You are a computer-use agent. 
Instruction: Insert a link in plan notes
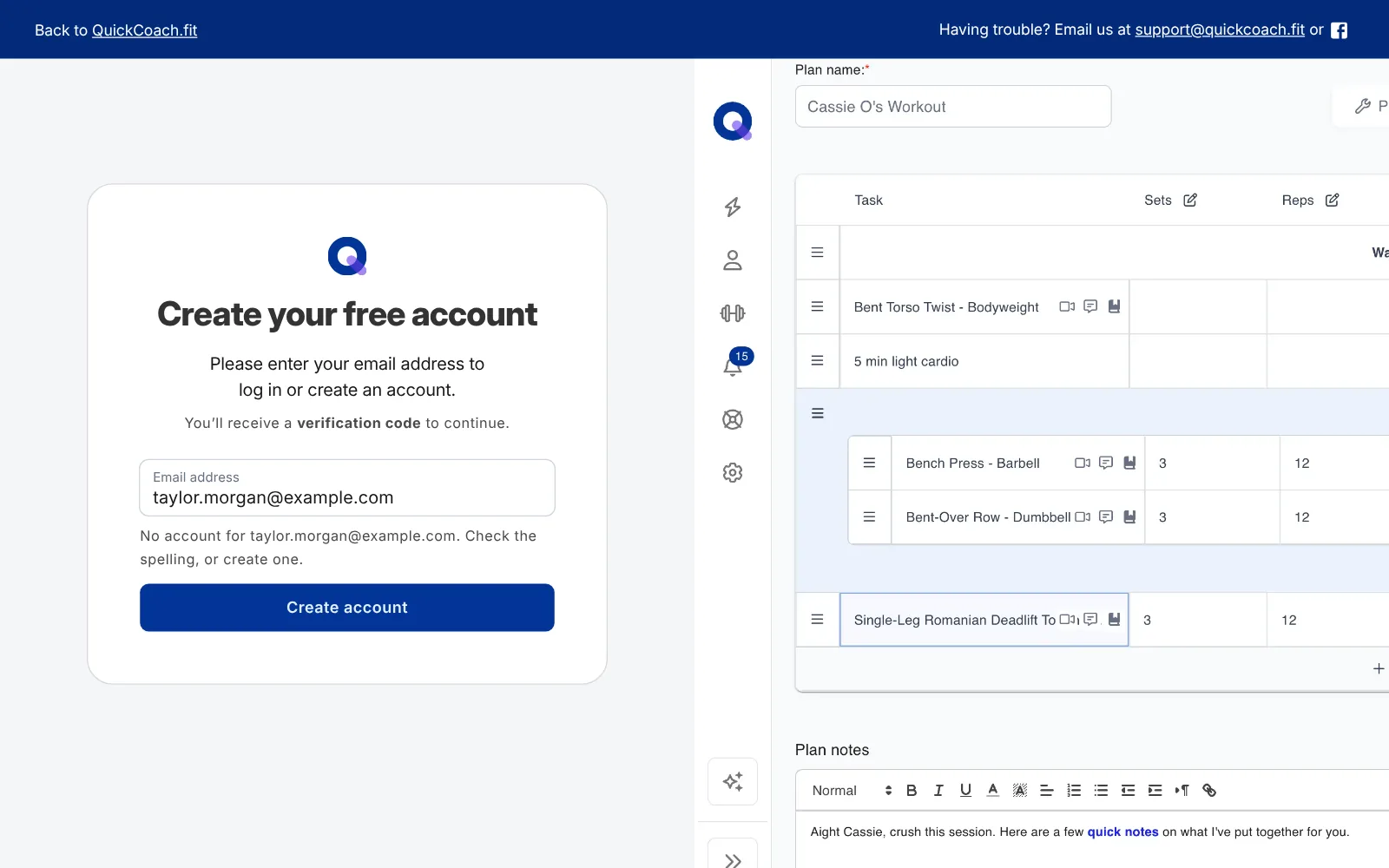pyautogui.click(x=1209, y=790)
